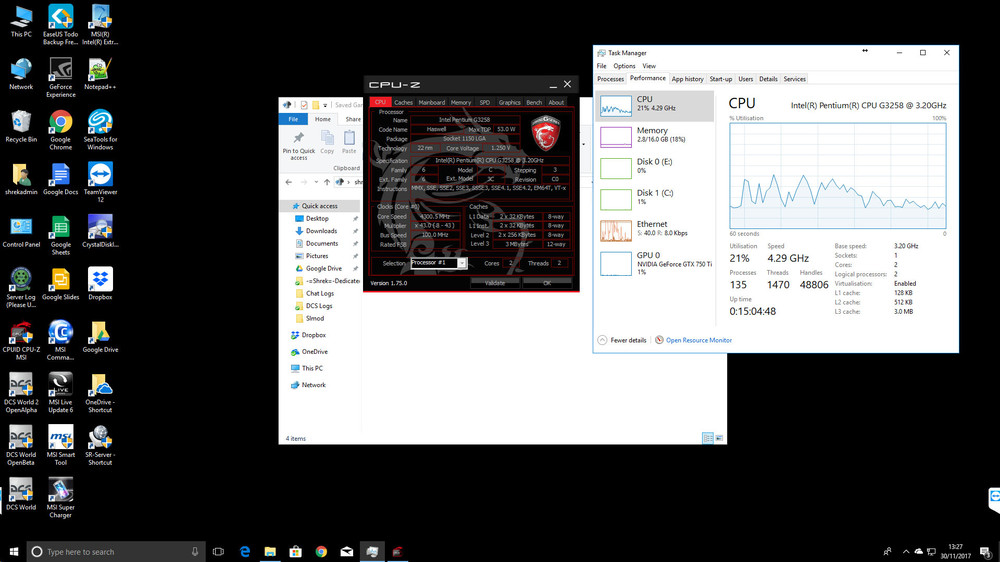The width and height of the screenshot is (1000, 562).
Task: Open Microsoft Store taskbar icon
Action: [295, 552]
